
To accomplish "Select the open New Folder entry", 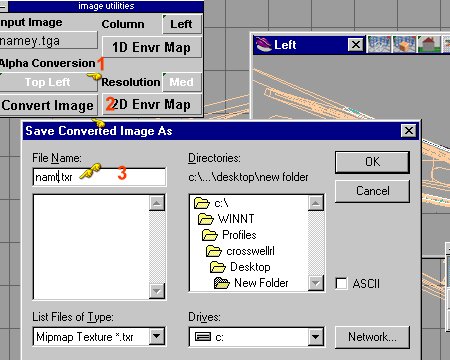I will click(251, 283).
